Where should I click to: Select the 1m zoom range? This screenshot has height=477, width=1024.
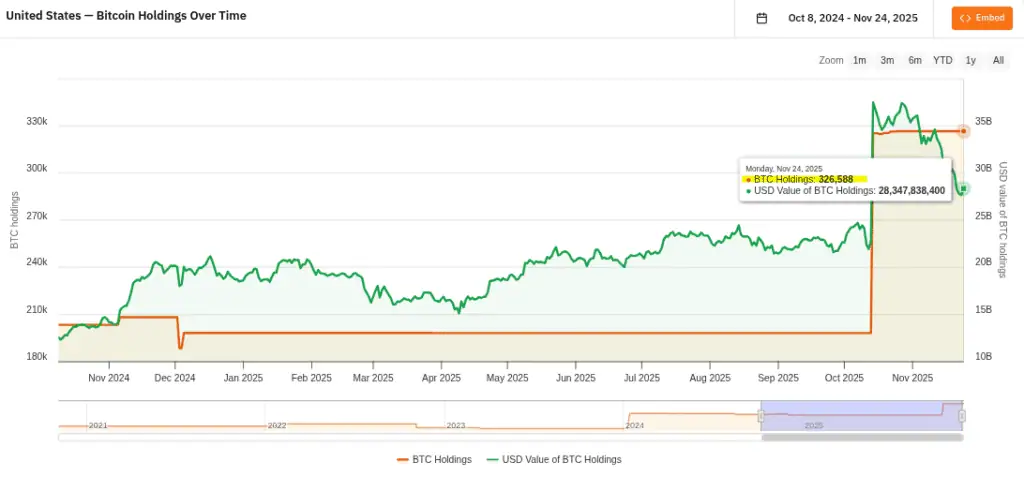(x=859, y=61)
